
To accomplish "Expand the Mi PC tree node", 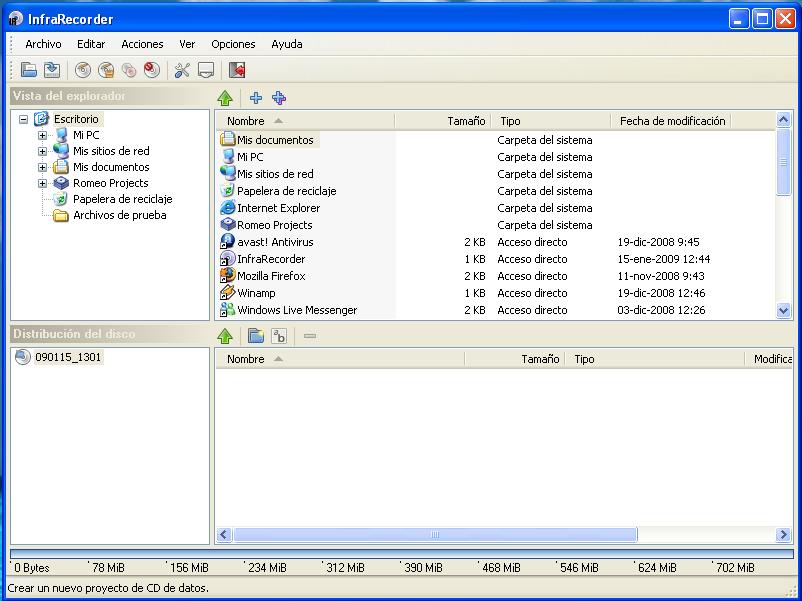I will pyautogui.click(x=42, y=135).
